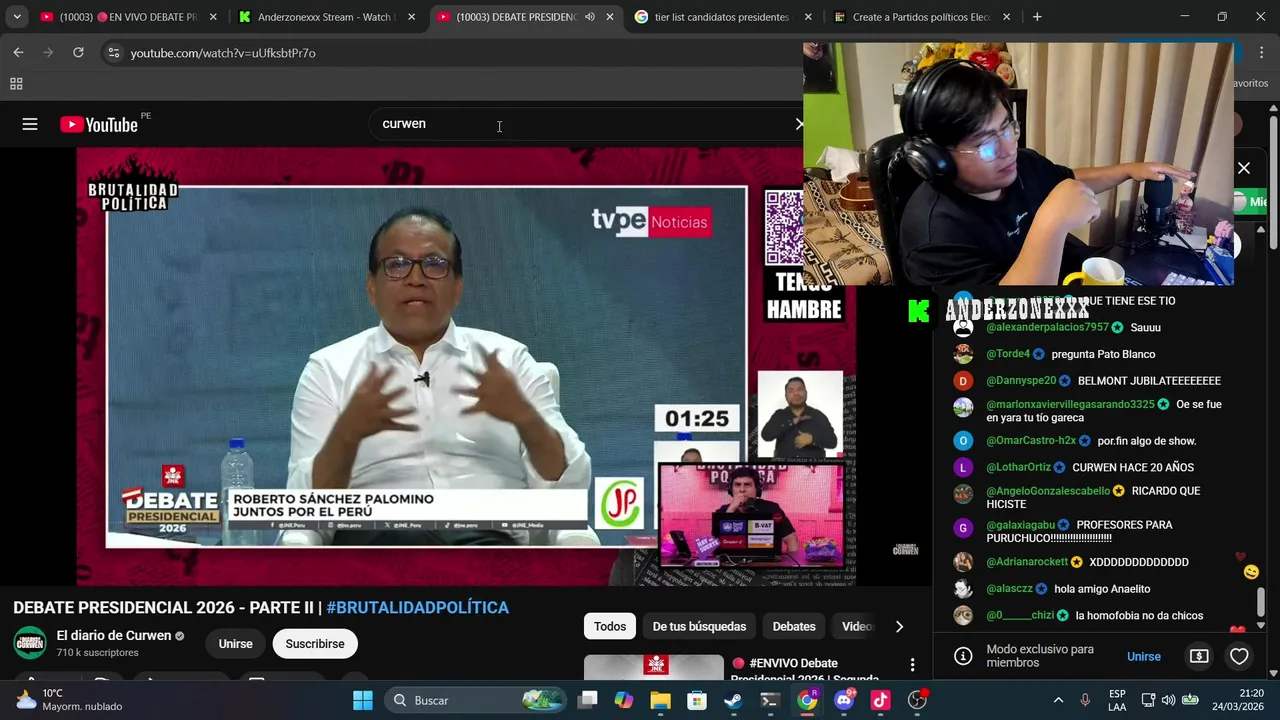Click chat user @Adrianarockett
Image resolution: width=1280 pixels, height=720 pixels.
click(x=1027, y=562)
